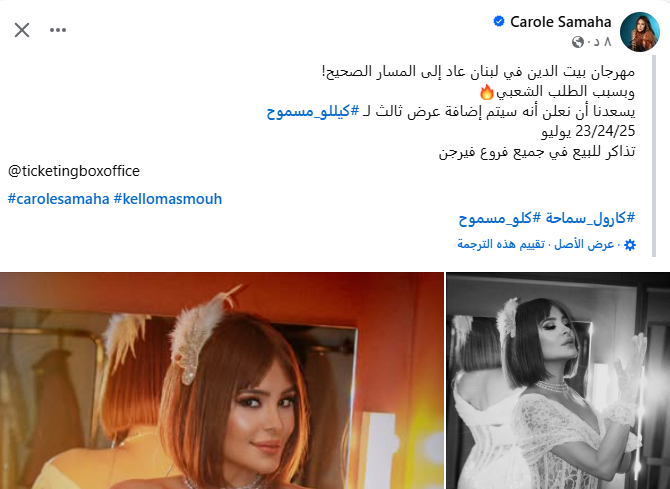Open the #كيللو_مسموح hashtag
Viewport: 670px width, 489px height.
(313, 112)
